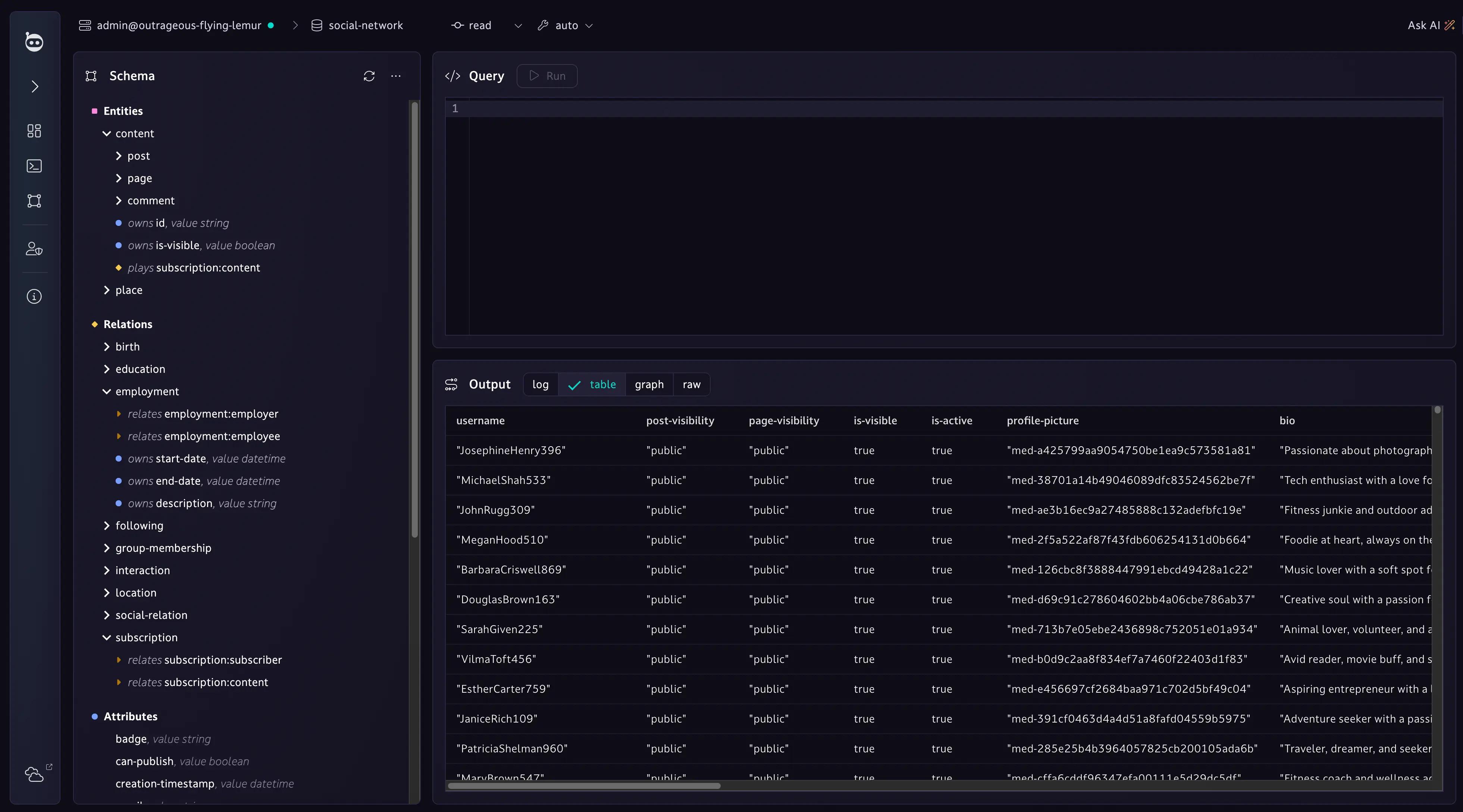This screenshot has height=812, width=1463.
Task: Open the query terminal icon in the sidebar
Action: click(34, 166)
